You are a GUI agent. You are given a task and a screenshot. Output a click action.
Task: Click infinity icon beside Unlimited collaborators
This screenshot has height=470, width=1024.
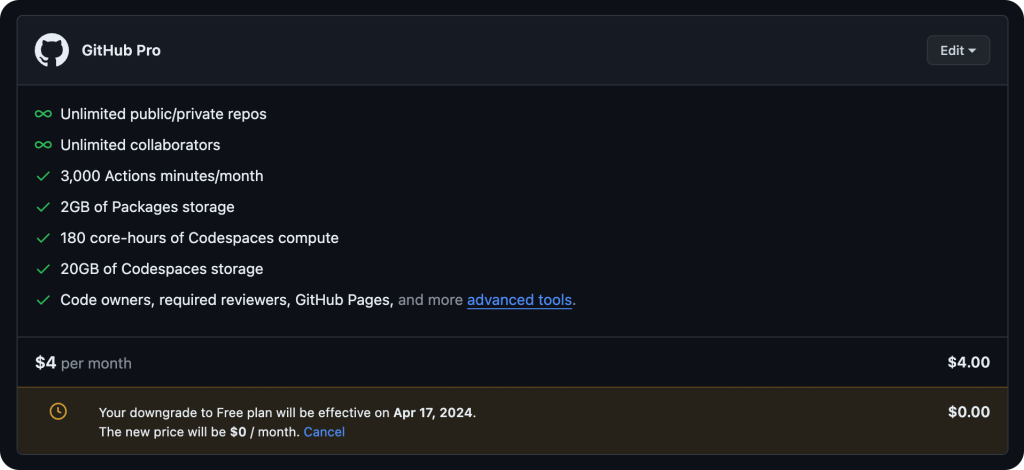(43, 145)
